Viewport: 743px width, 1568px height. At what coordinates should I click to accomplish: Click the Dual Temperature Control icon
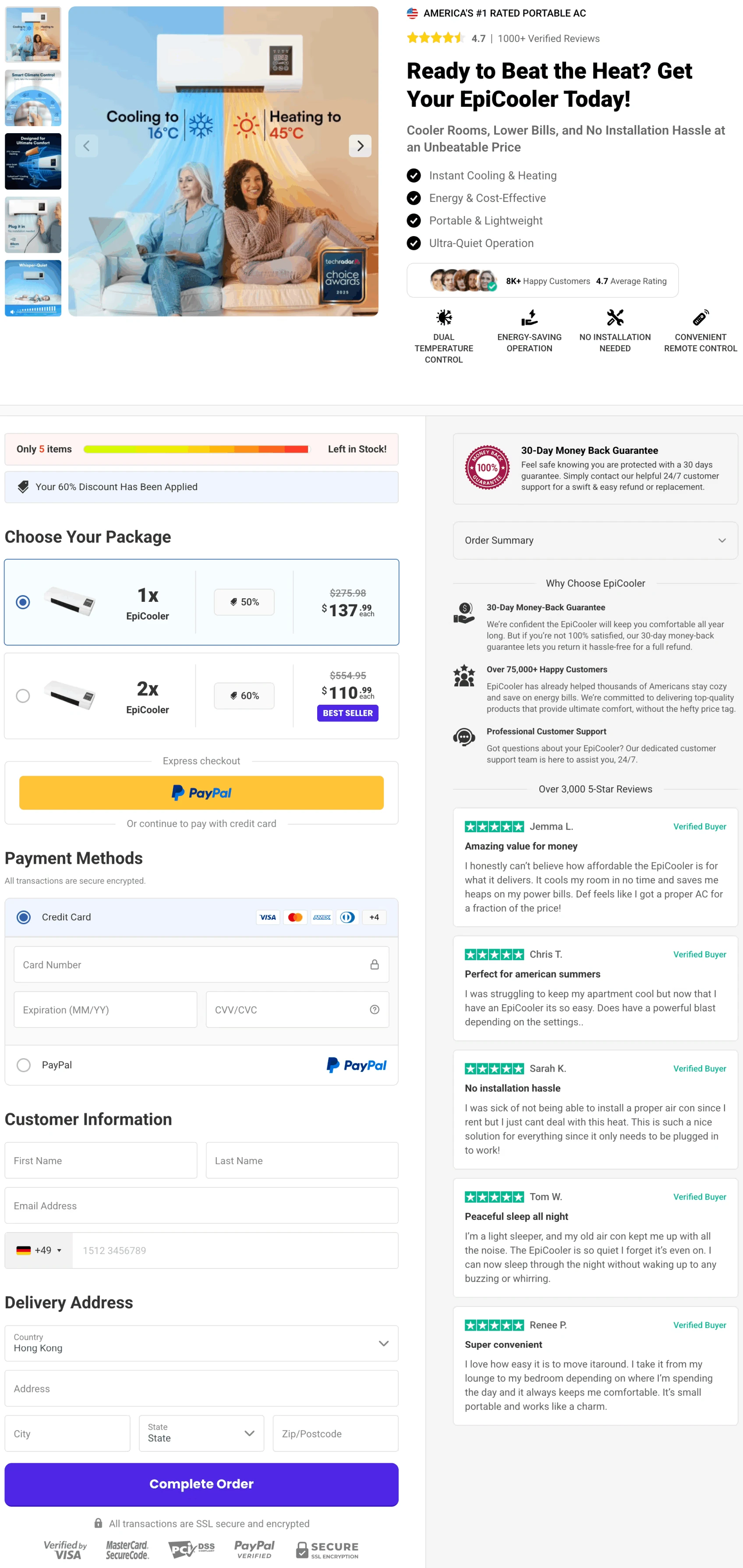(444, 317)
